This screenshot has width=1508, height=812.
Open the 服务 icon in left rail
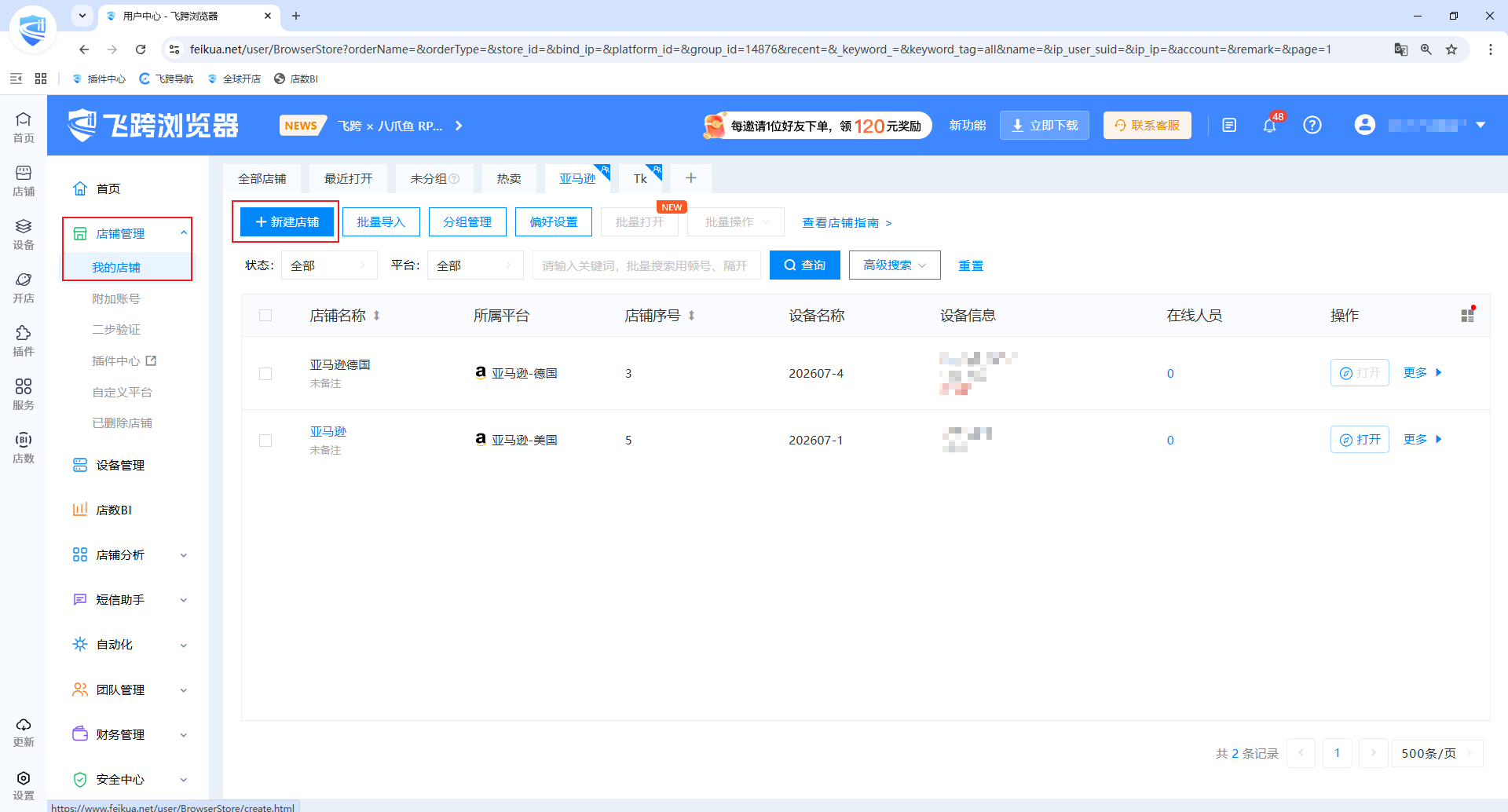[24, 393]
